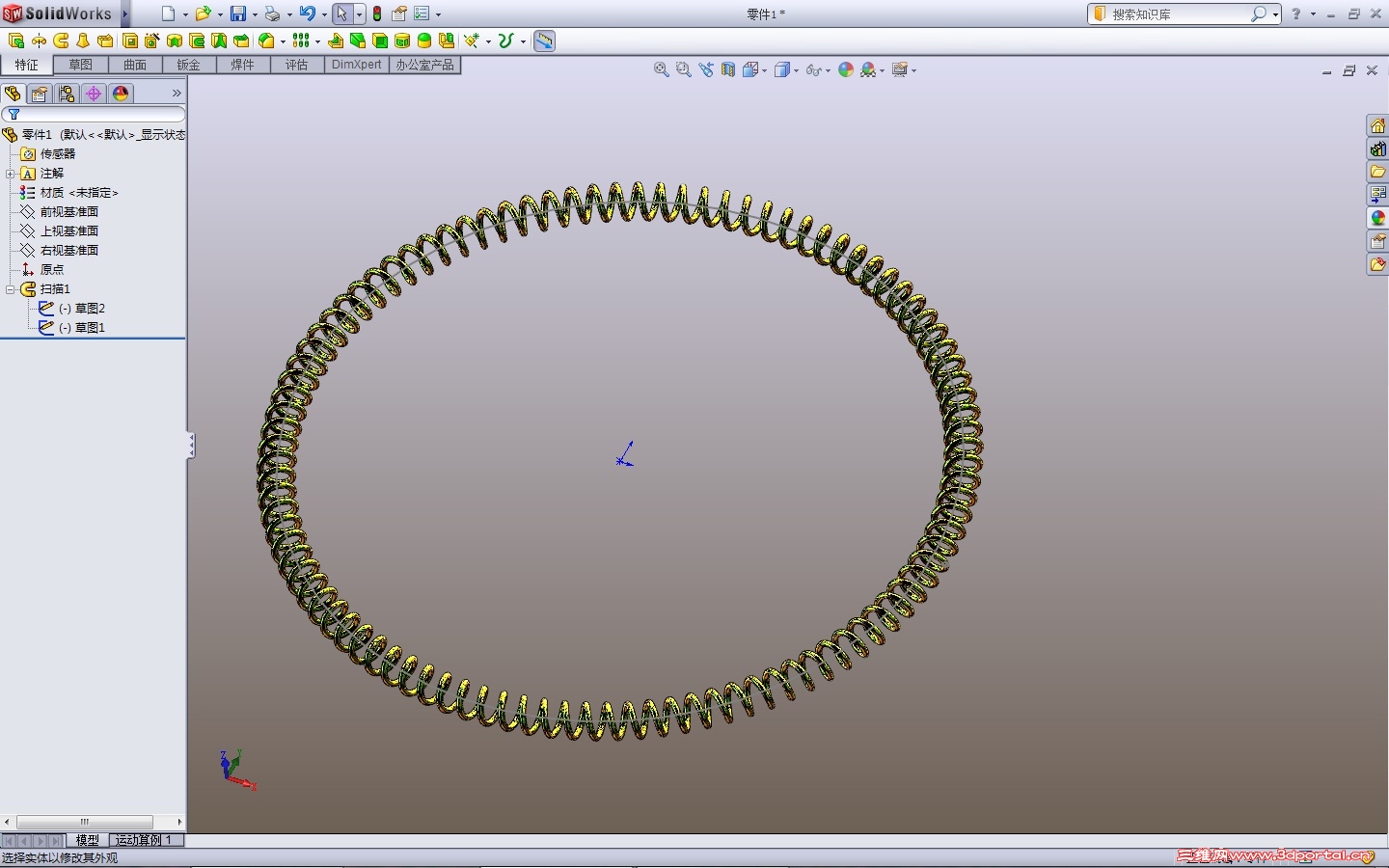Click the Print icon
Screen dimensions: 1389x868
(x=272, y=14)
